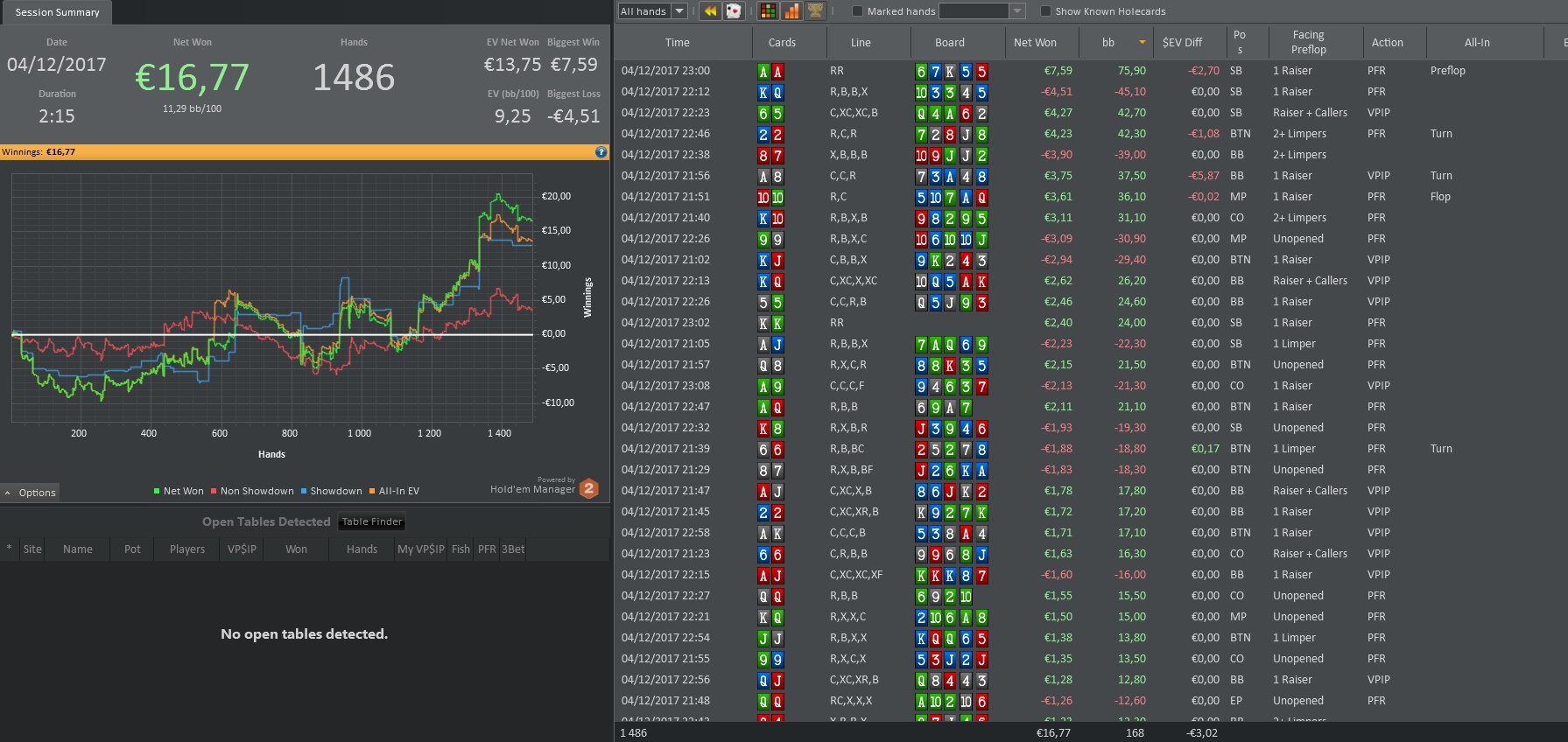Screen dimensions: 1568x742
Task: Click the Site column header in tables list
Action: click(32, 549)
